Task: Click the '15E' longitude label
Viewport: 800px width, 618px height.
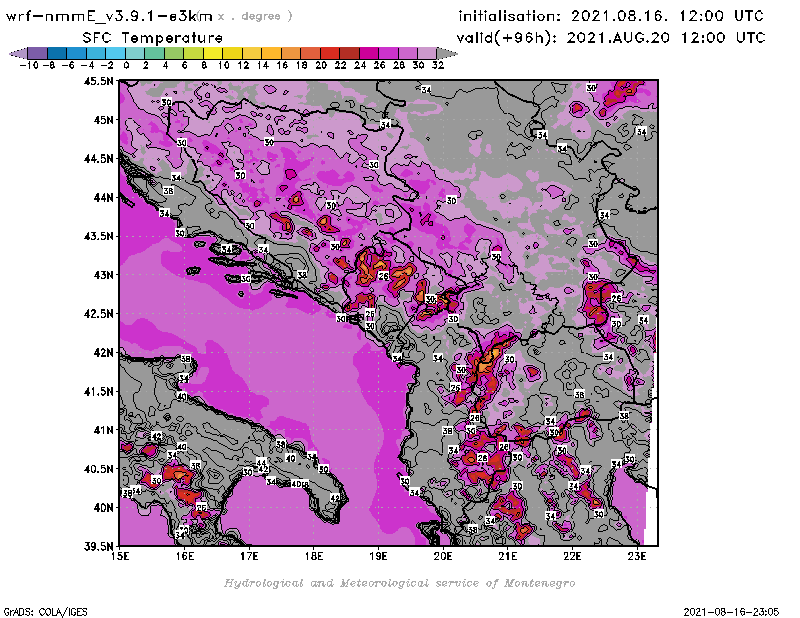Action: [x=120, y=556]
